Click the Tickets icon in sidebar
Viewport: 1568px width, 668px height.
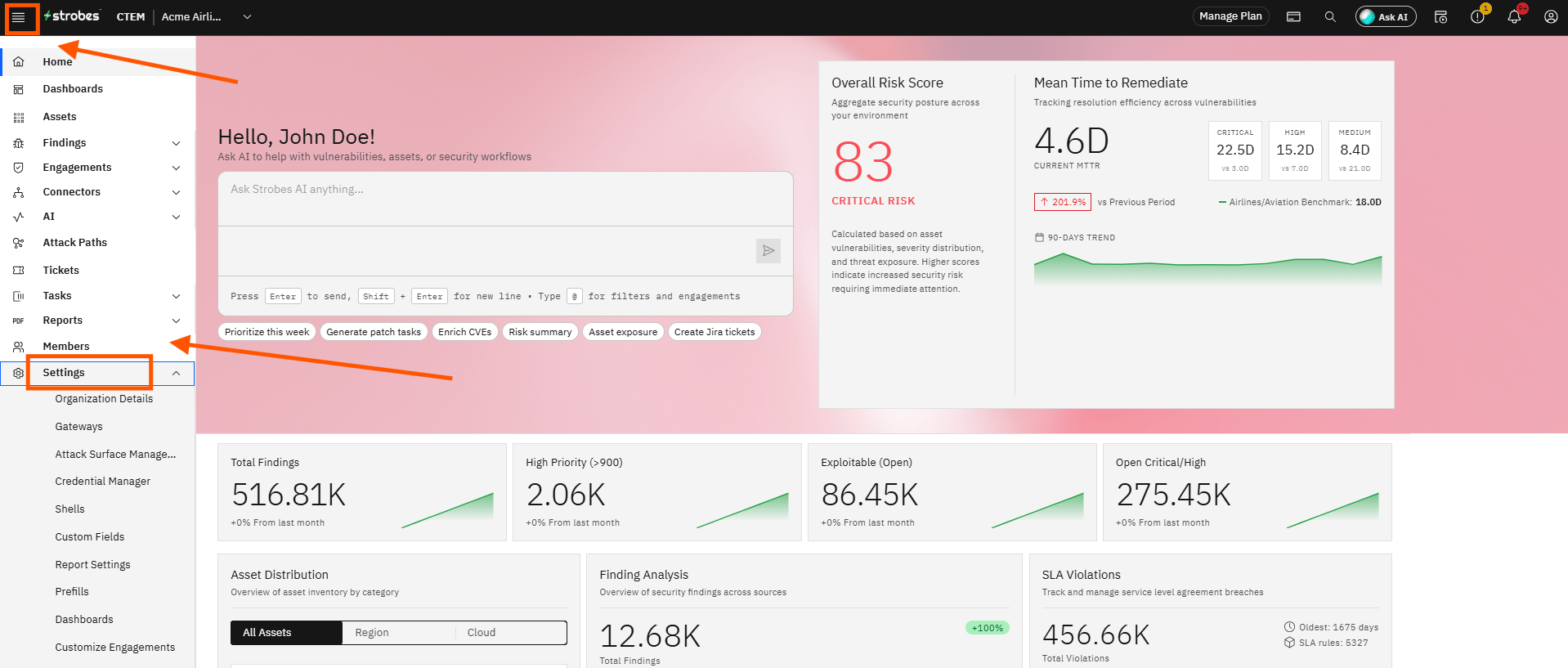(19, 271)
